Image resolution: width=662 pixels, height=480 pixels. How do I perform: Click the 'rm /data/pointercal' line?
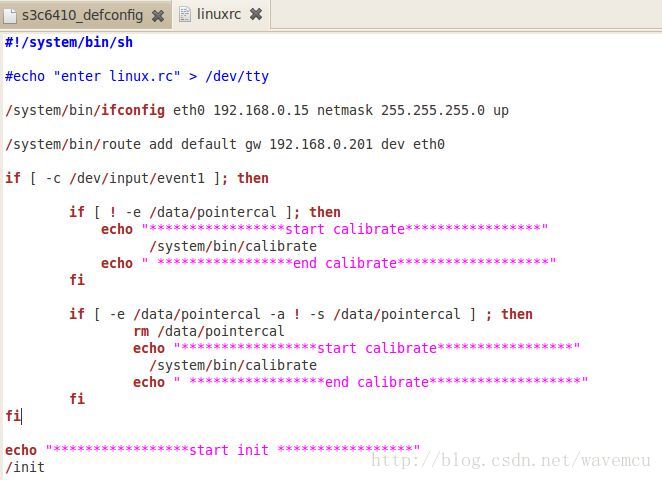click(209, 331)
